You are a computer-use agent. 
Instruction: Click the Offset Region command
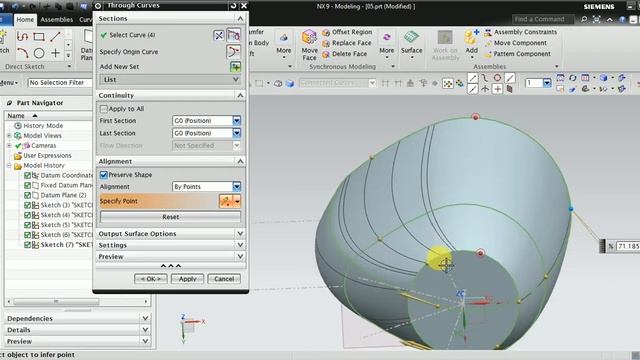click(347, 32)
